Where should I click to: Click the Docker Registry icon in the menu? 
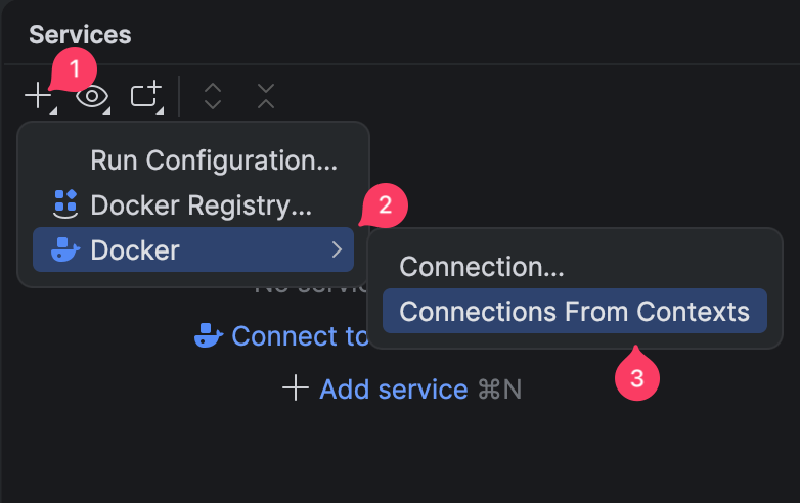point(65,204)
